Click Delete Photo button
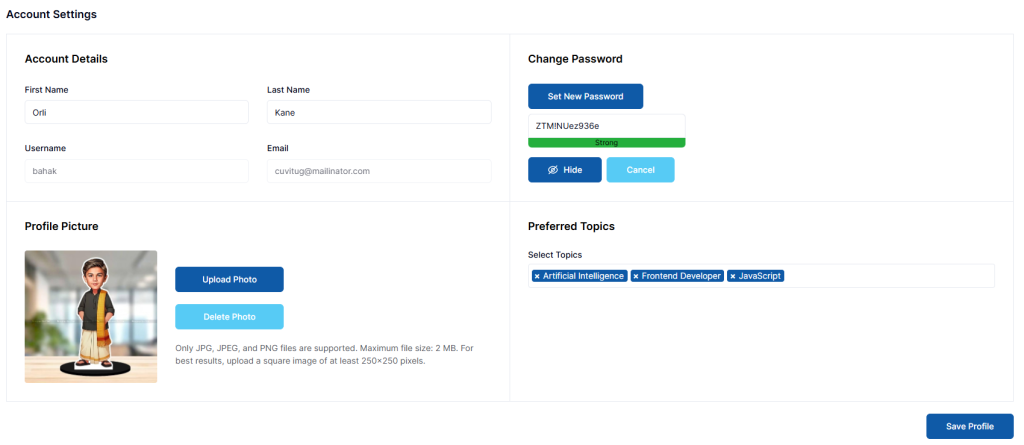The image size is (1024, 445). tap(229, 317)
